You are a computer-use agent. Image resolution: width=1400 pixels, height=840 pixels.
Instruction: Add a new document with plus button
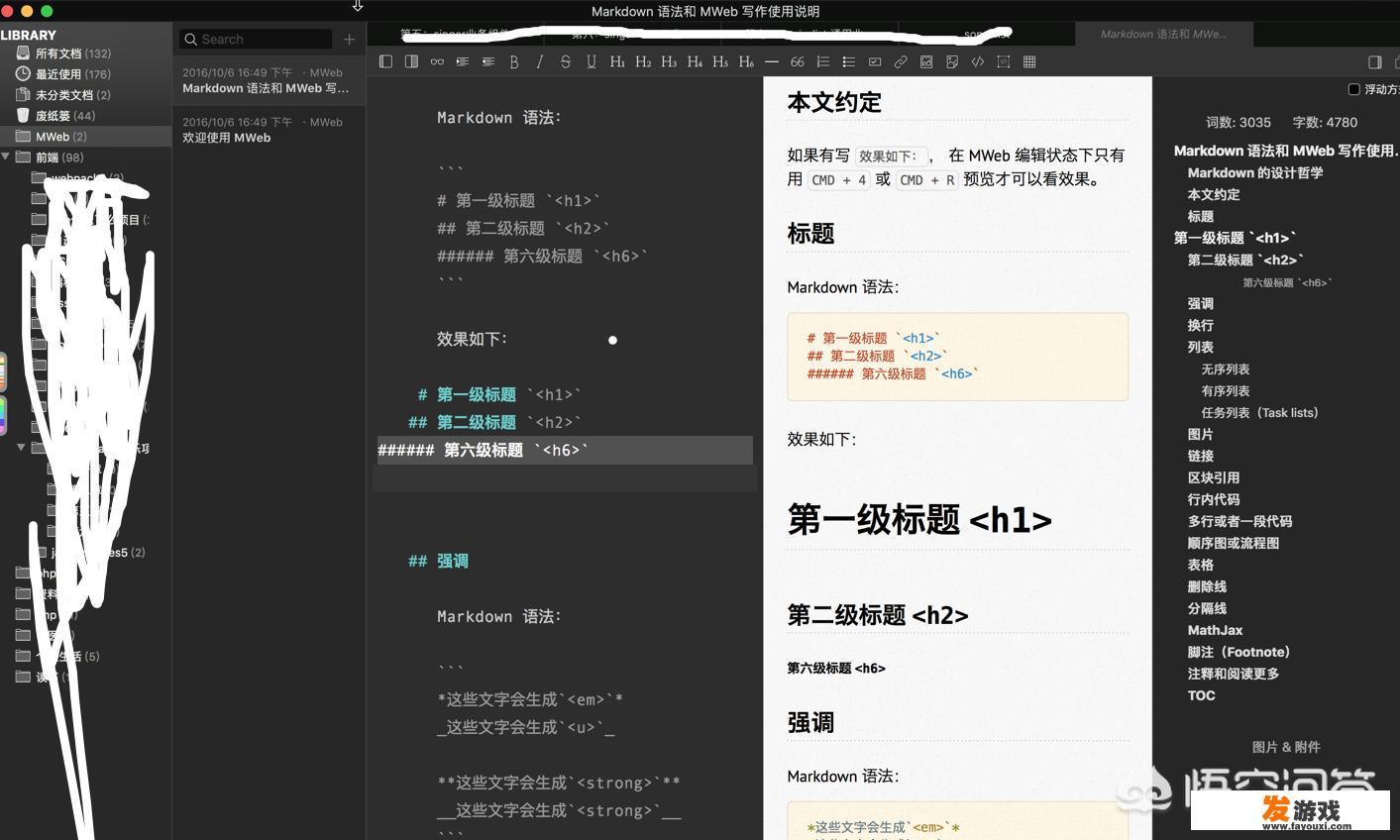pos(349,40)
